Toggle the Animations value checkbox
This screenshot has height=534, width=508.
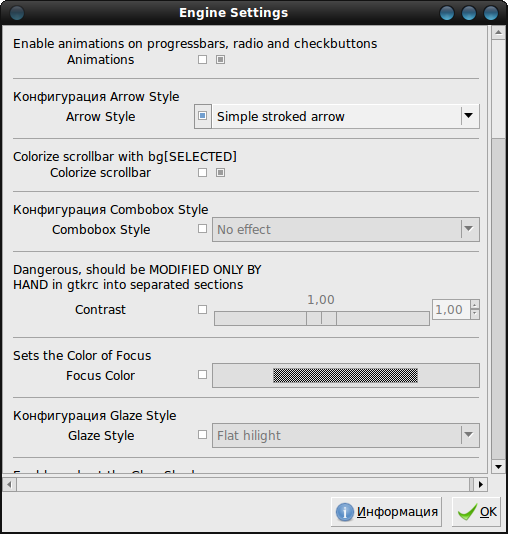(x=220, y=60)
